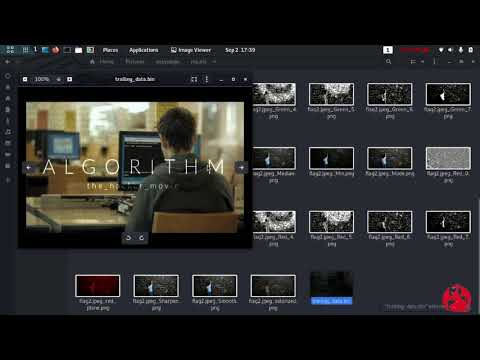Open Recent in the file manager sidebar
The height and width of the screenshot is (360, 480).
tap(8, 76)
